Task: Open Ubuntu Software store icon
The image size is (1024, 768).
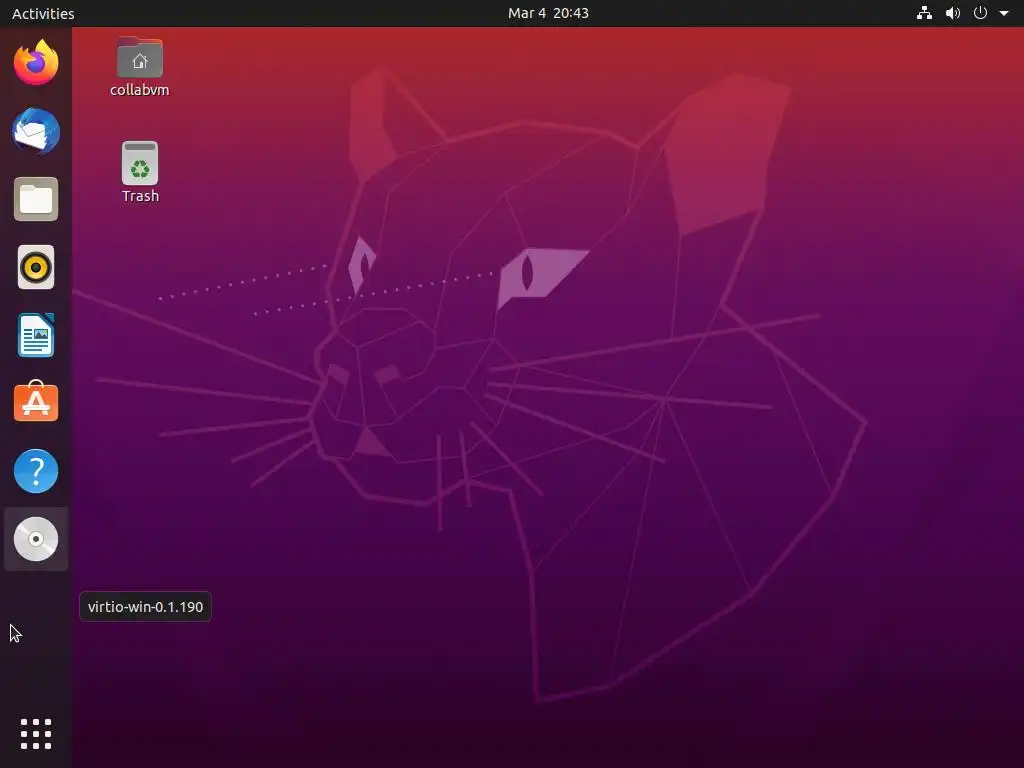Action: [x=36, y=402]
